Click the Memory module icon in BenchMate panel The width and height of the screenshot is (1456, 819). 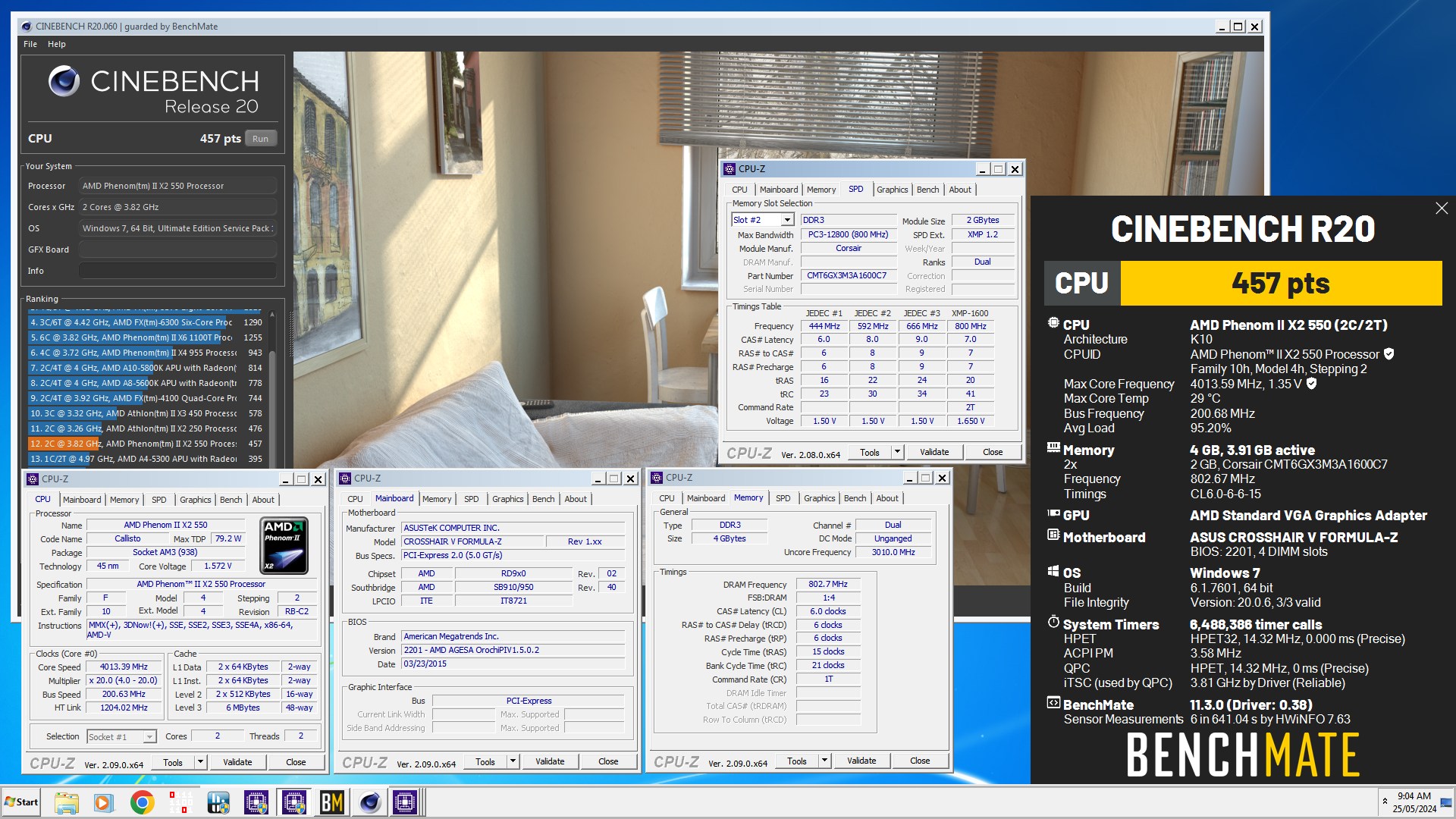click(1053, 448)
